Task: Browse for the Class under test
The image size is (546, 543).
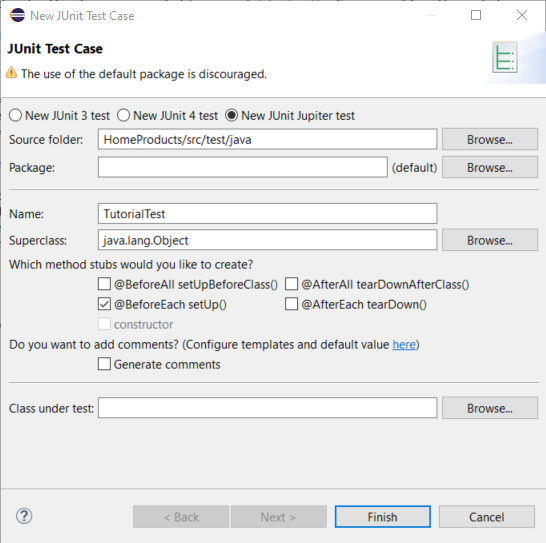Action: point(490,408)
